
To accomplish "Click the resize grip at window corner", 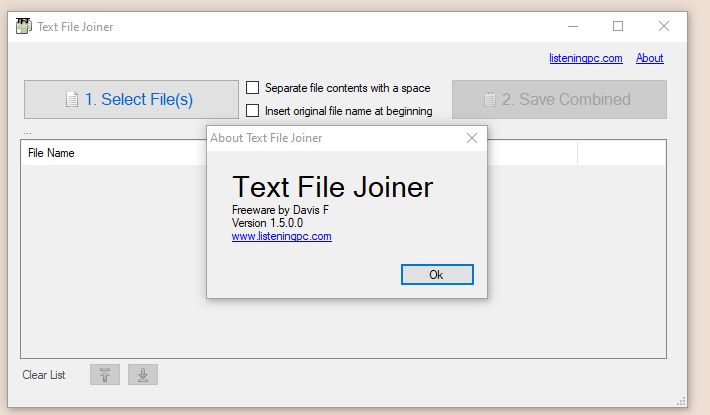I will click(x=681, y=401).
